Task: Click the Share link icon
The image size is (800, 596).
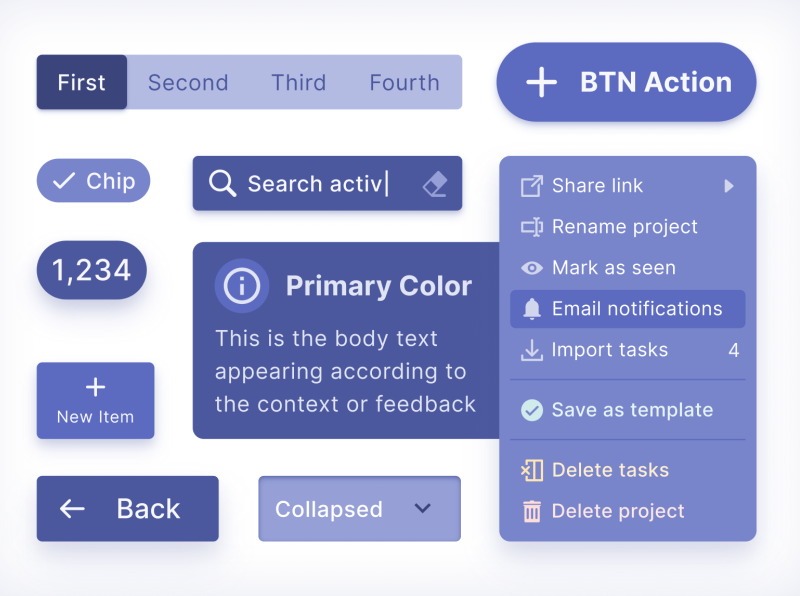Action: [x=531, y=185]
